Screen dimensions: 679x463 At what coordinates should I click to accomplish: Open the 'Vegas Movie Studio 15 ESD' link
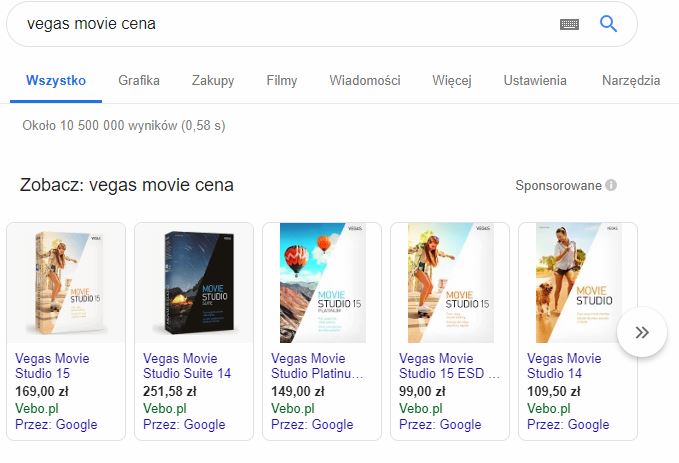449,366
